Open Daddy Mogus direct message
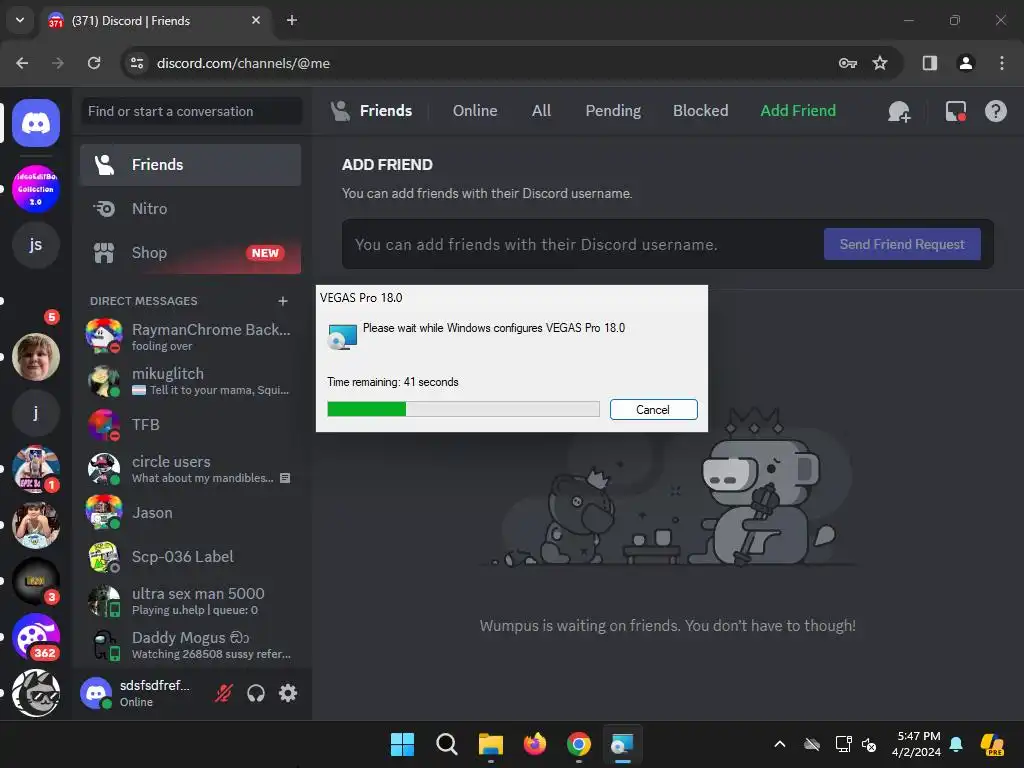This screenshot has height=768, width=1024. [x=191, y=645]
